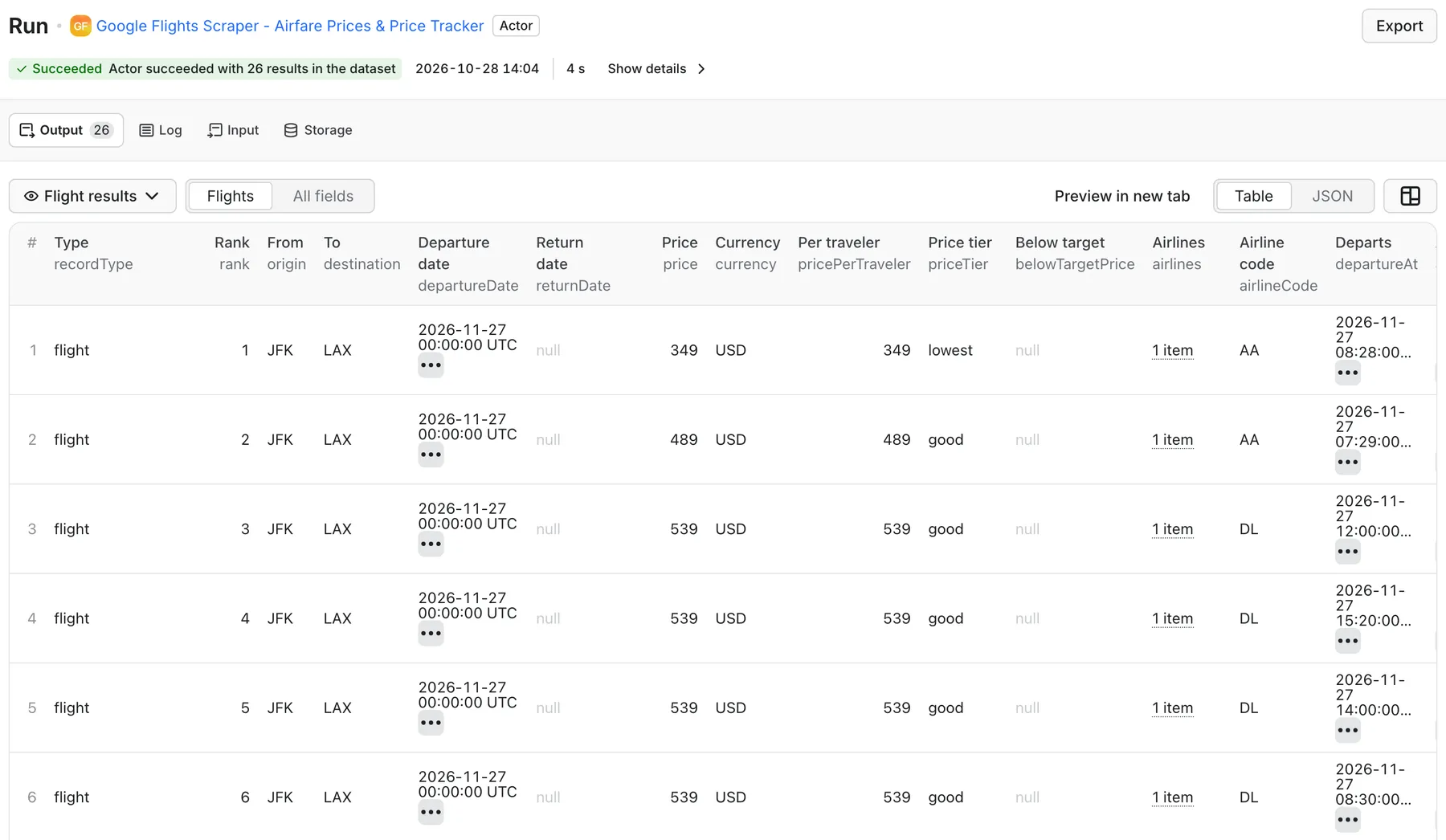
Task: Open the layout columns icon button
Action: (1410, 196)
